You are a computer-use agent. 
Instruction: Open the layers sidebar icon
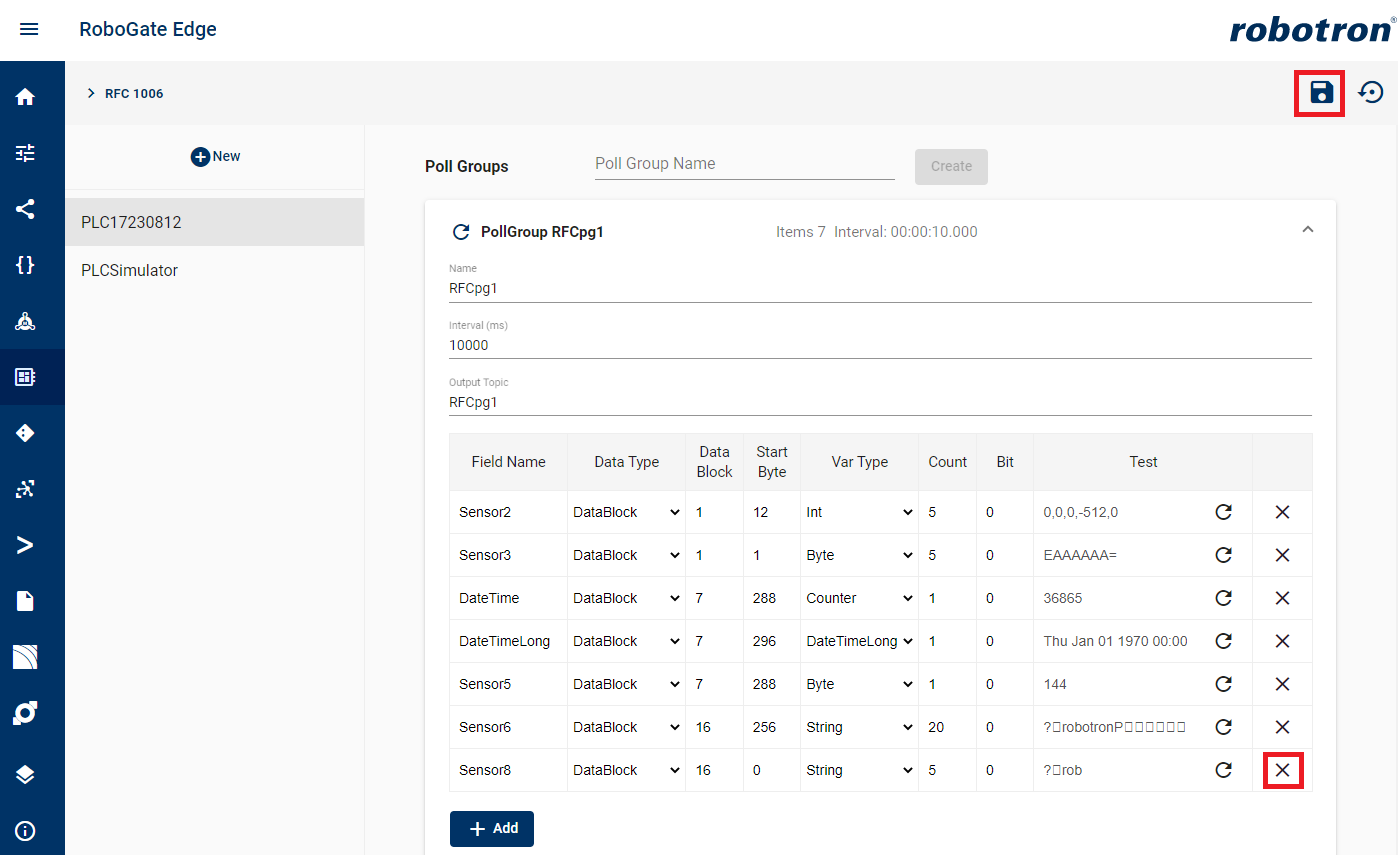click(x=25, y=775)
